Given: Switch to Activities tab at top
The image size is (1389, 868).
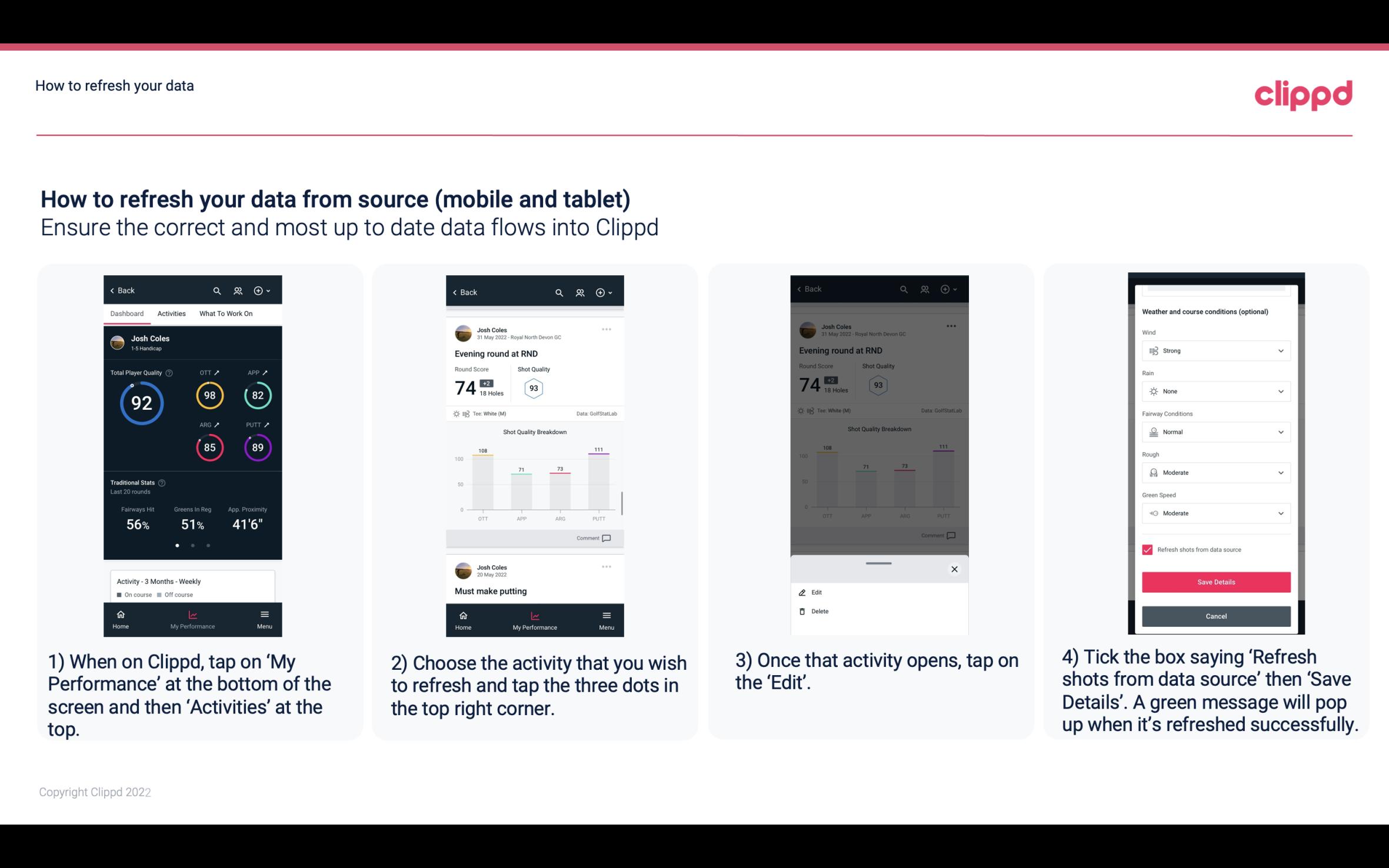Looking at the screenshot, I should pyautogui.click(x=171, y=313).
